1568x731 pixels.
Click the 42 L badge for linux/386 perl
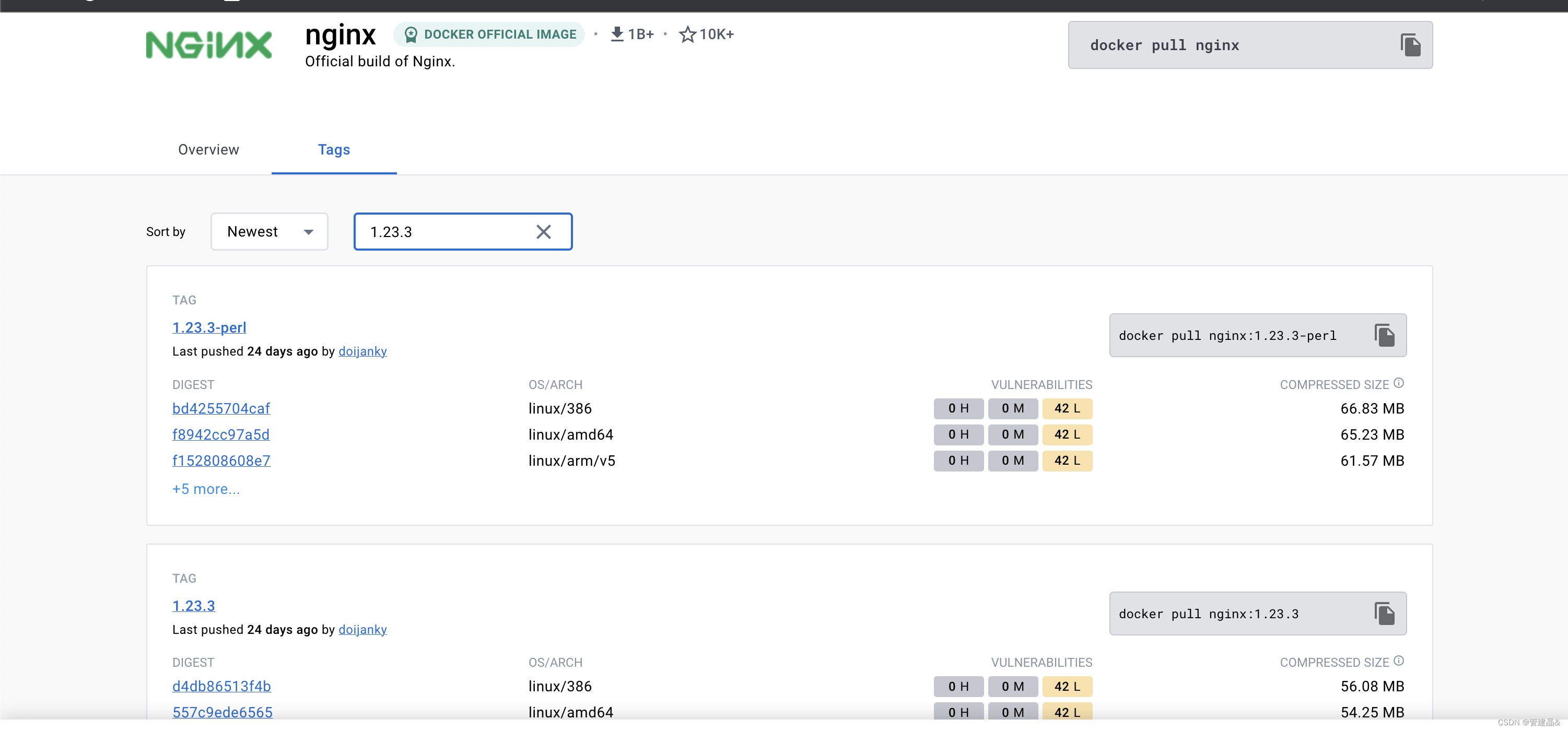[1067, 408]
